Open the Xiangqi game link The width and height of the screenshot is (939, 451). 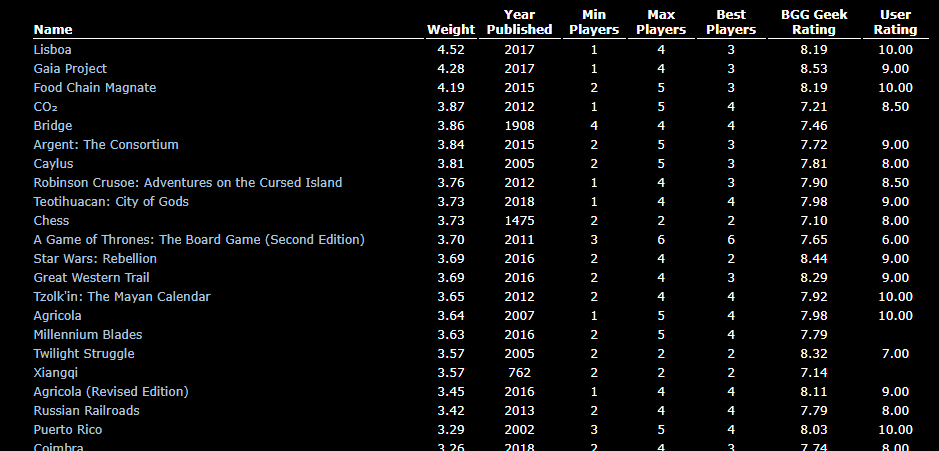pos(56,373)
